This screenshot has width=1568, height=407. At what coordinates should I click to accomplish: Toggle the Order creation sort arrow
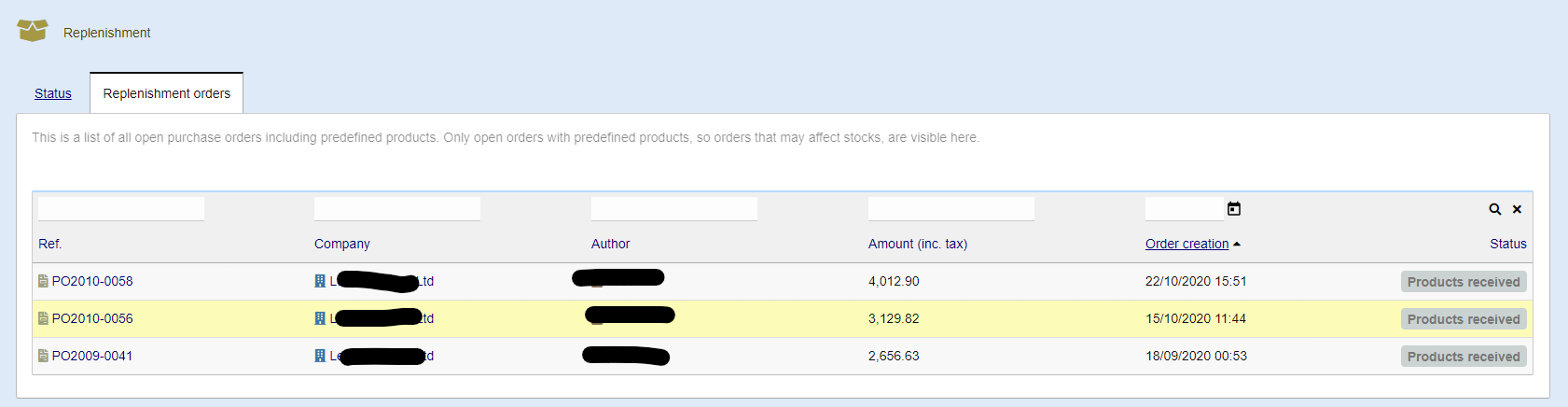1237,245
